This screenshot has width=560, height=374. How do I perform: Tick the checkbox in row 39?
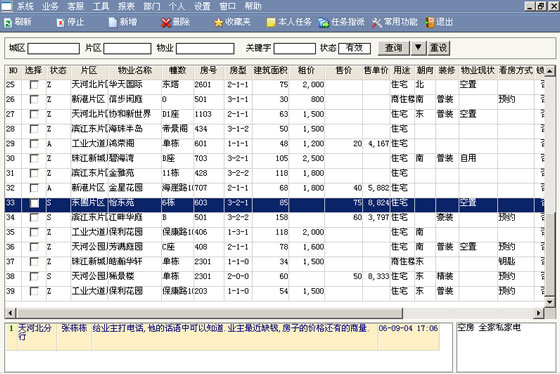34,291
